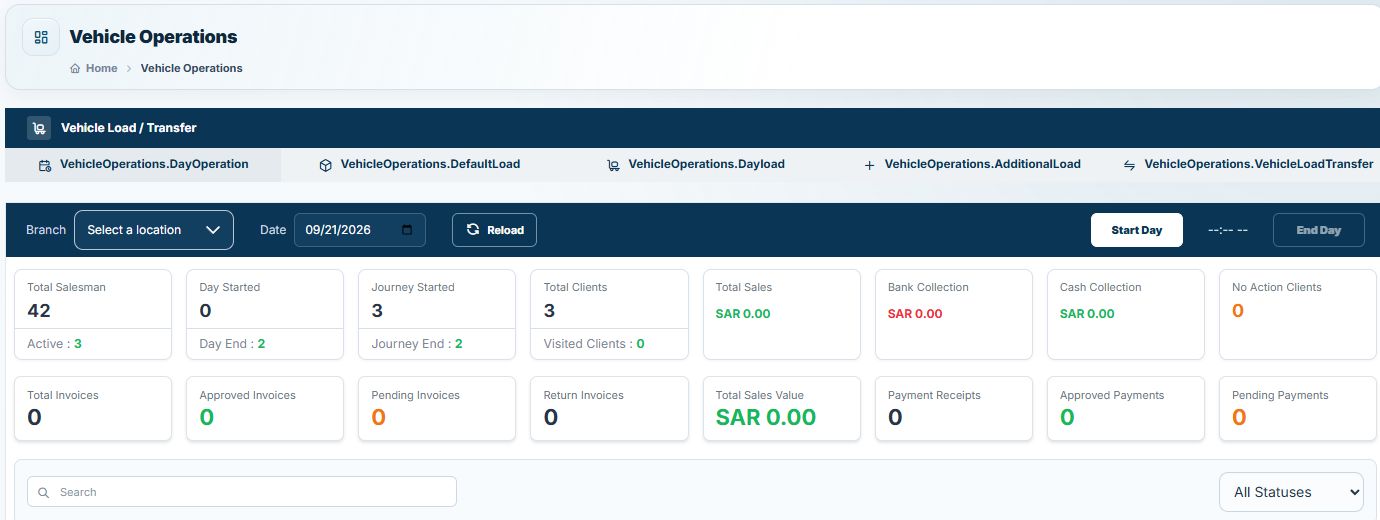Click the Vehicle Load / Transfer cart icon
The height and width of the screenshot is (520, 1380).
[39, 128]
